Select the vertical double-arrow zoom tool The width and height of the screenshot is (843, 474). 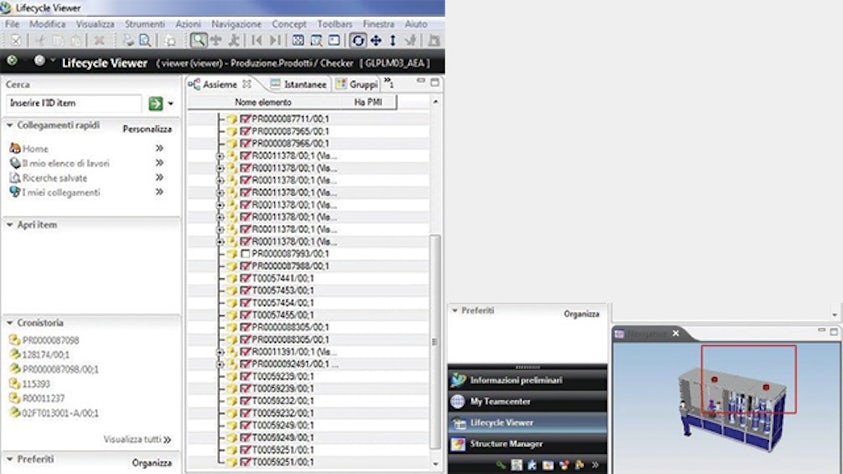(392, 40)
